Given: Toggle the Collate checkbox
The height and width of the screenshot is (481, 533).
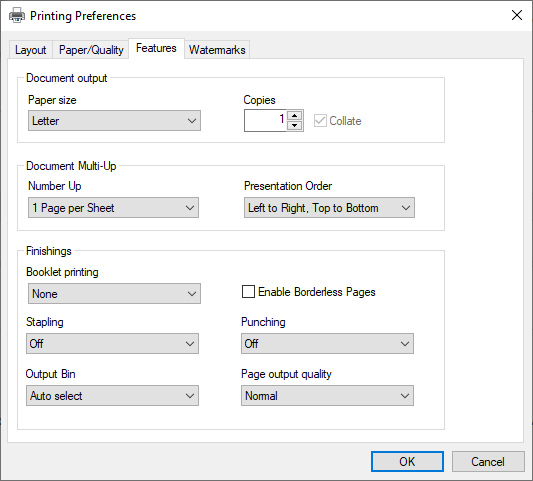Looking at the screenshot, I should (320, 121).
